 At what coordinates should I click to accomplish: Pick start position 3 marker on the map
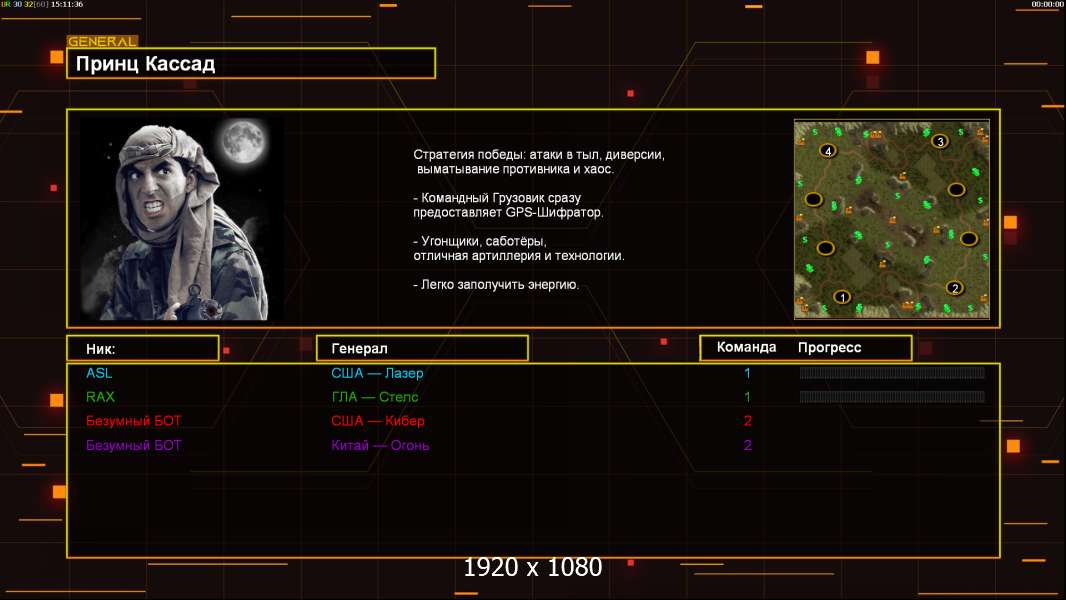coord(939,141)
